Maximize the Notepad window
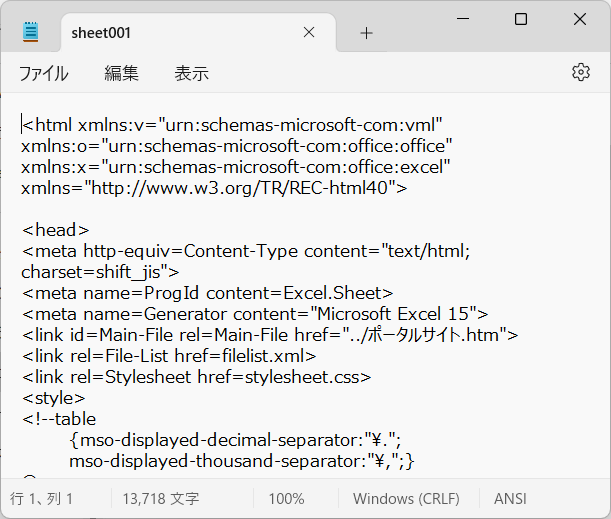Viewport: 611px width, 519px height. pos(521,19)
